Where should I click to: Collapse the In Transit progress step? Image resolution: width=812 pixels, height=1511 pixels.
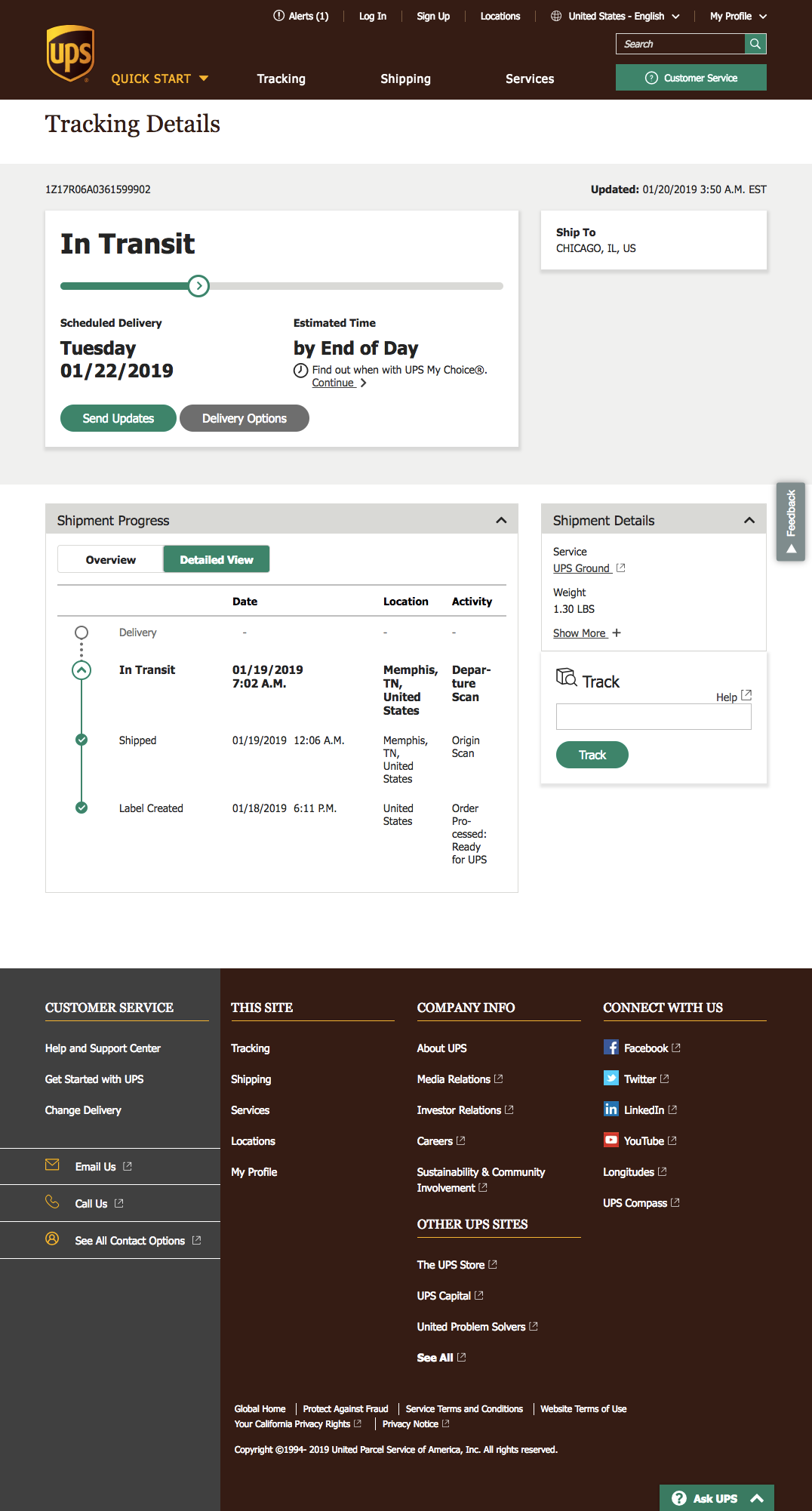click(x=82, y=669)
